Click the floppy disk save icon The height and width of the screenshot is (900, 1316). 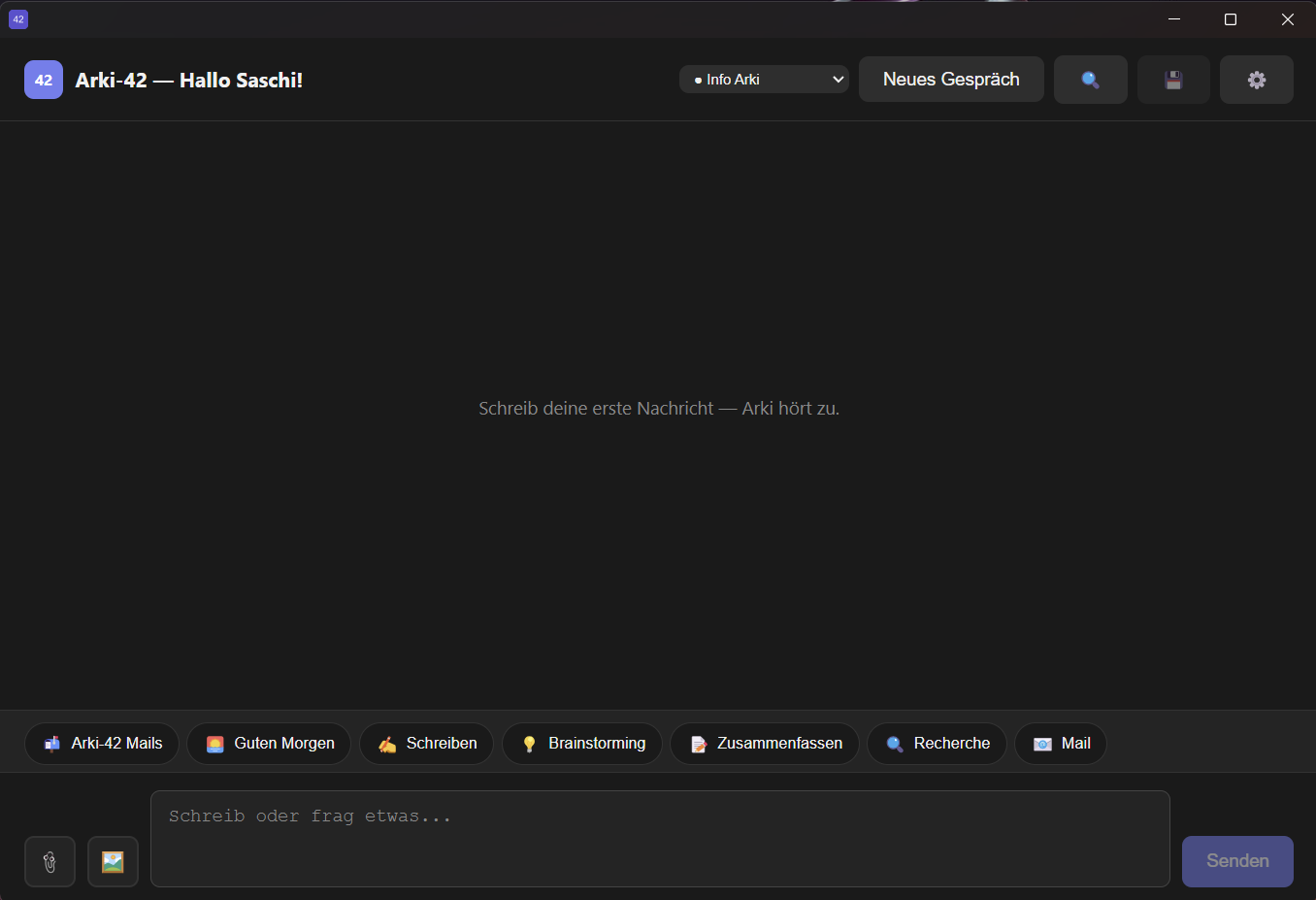1173,80
